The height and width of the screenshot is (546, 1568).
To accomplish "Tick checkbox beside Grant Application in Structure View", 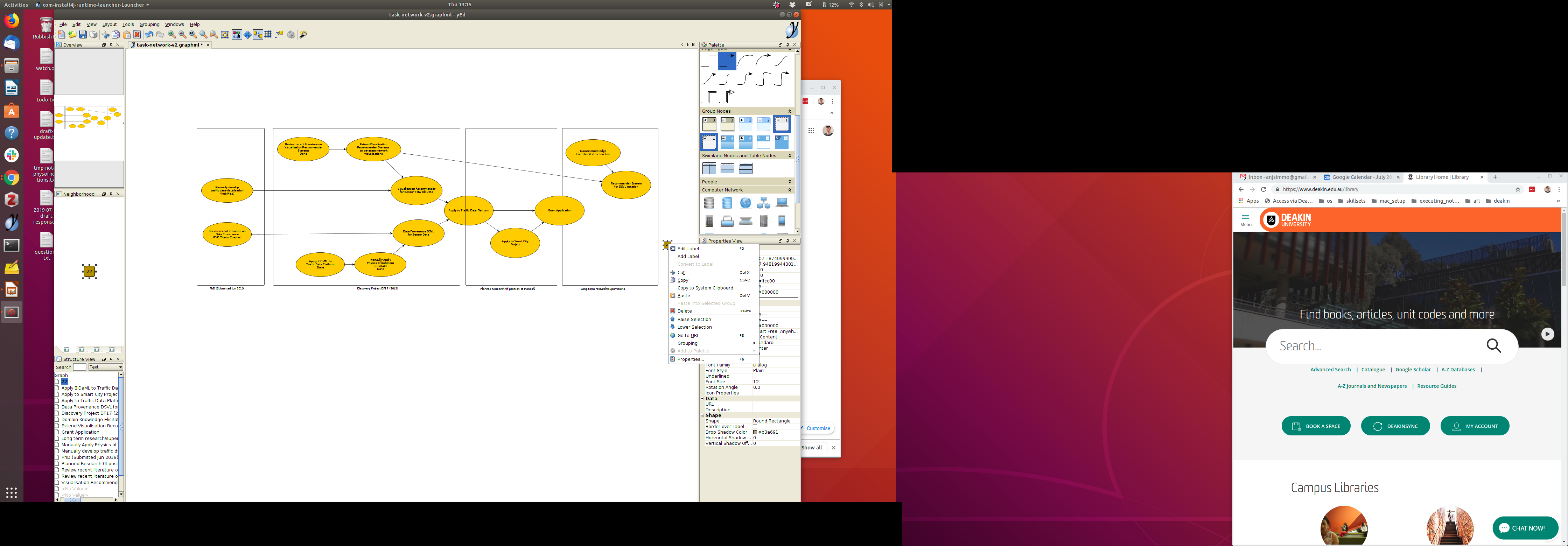I will pos(57,432).
